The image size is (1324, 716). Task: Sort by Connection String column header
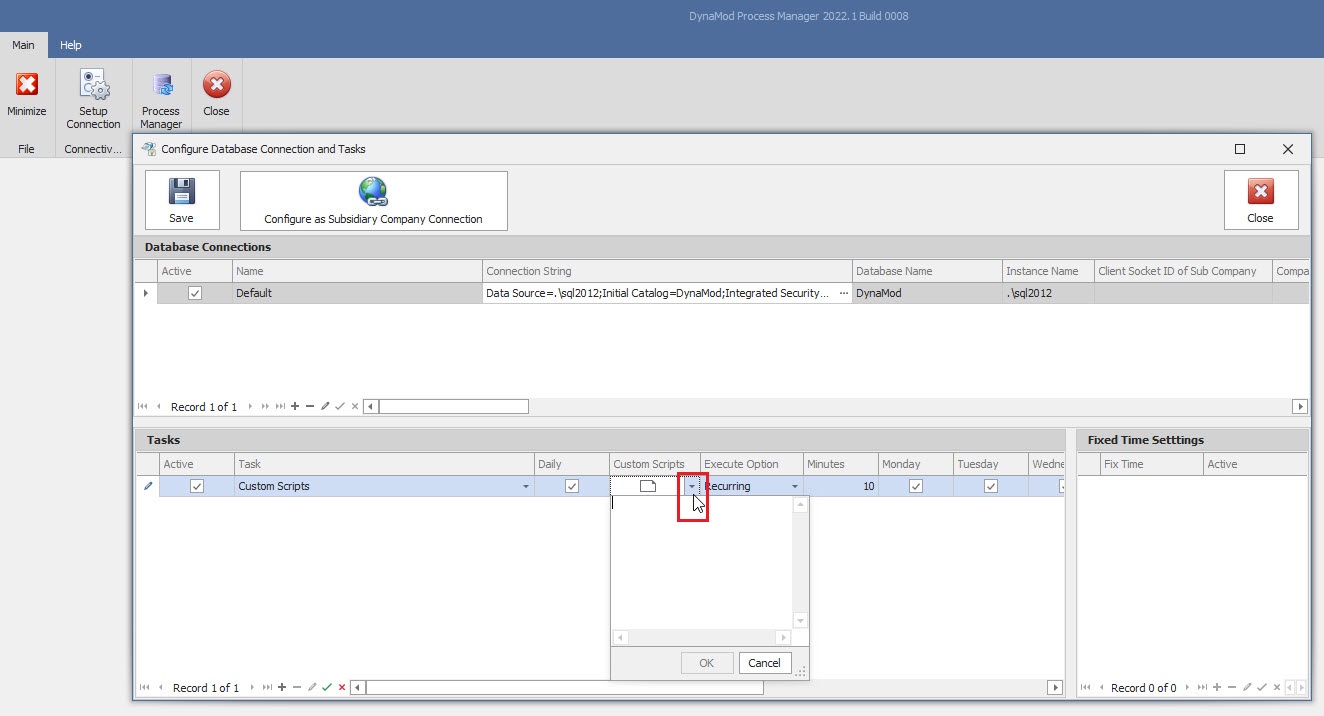pos(667,271)
